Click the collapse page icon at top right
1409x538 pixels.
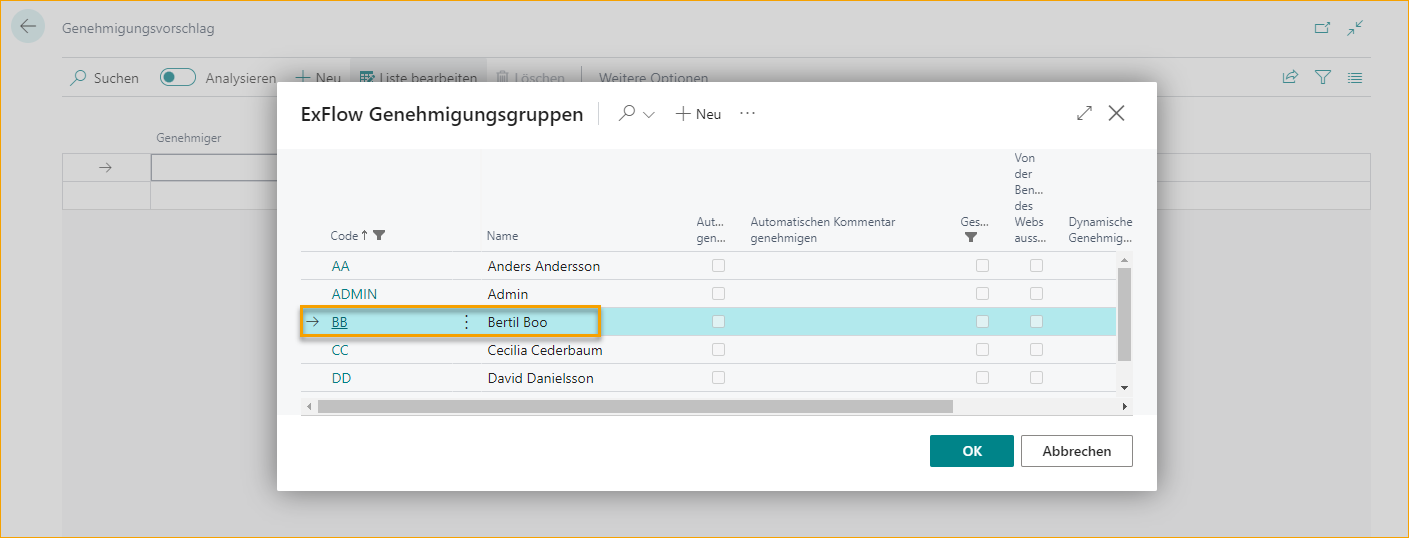click(1355, 28)
